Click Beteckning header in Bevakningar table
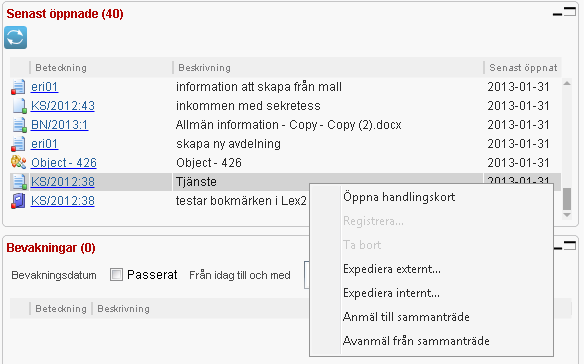Image resolution: width=584 pixels, height=364 pixels. click(61, 309)
